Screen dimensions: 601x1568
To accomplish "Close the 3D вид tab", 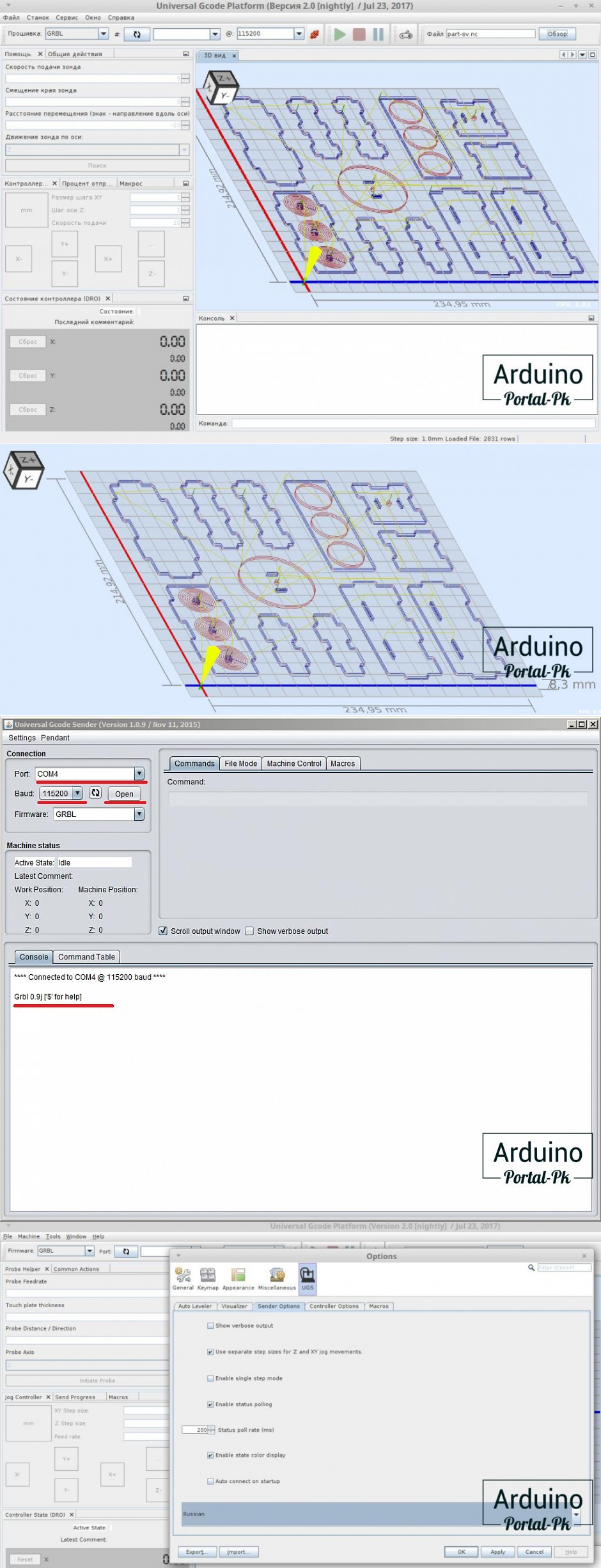I will pyautogui.click(x=234, y=56).
